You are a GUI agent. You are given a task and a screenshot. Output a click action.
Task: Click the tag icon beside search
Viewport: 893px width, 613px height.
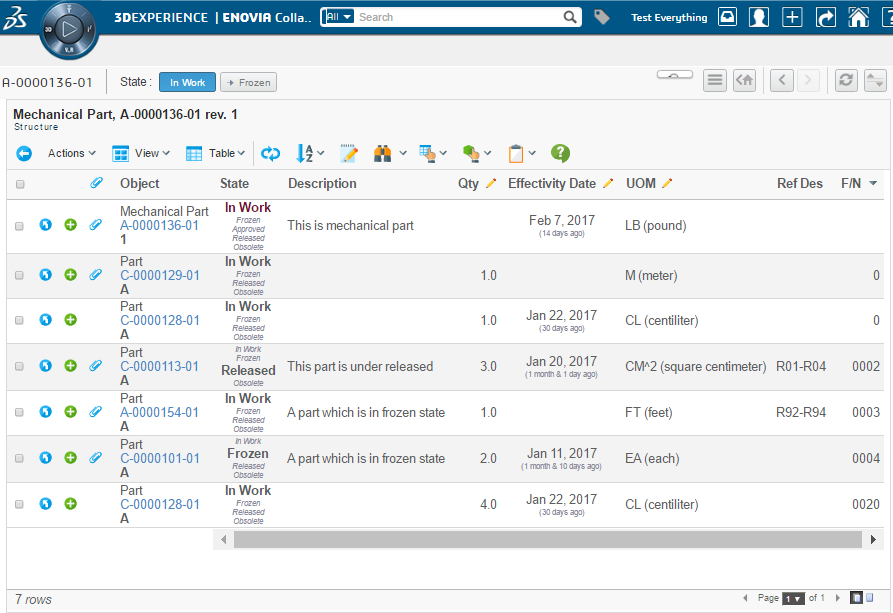[x=601, y=17]
